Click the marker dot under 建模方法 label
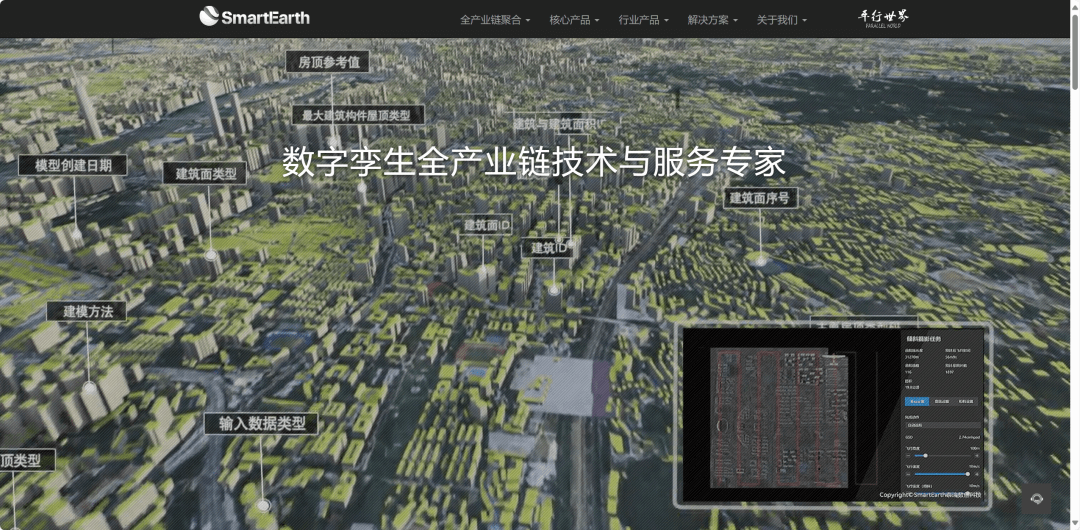The image size is (1080, 530). [89, 387]
